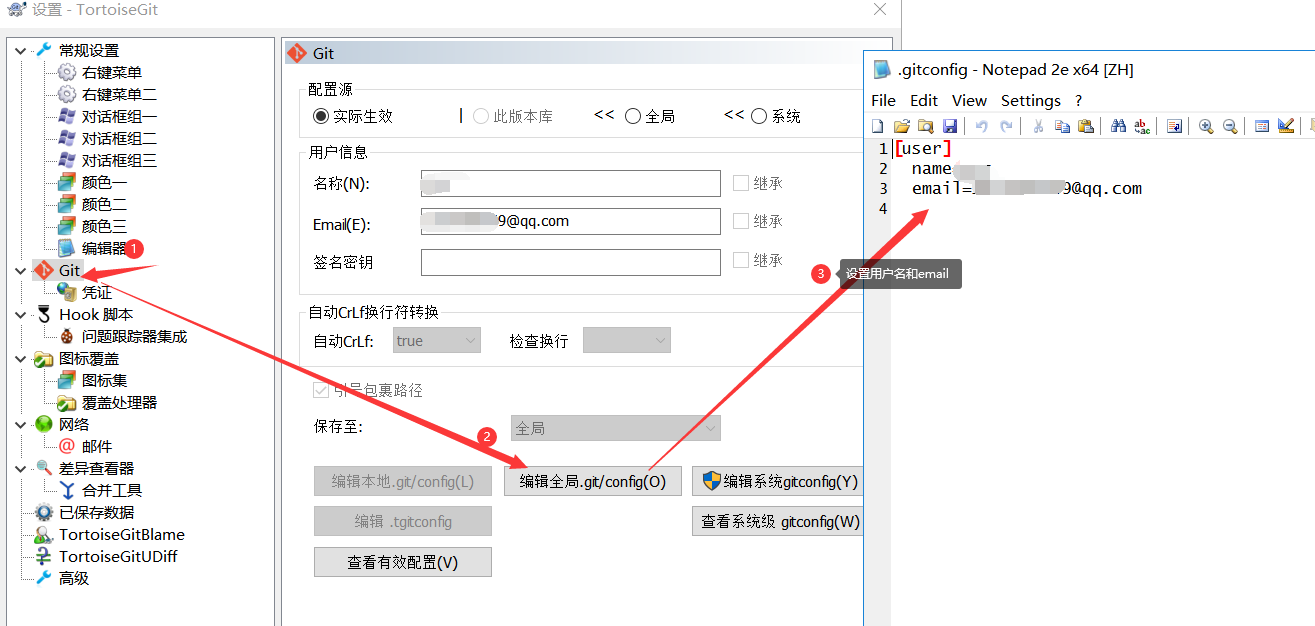1315x626 pixels.
Task: Open the Find (binoculars) tool in Notepad 2e
Action: [x=1118, y=125]
